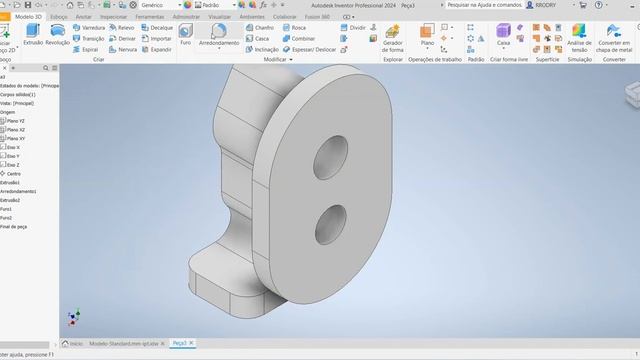This screenshot has width=640, height=360.
Task: Go to the Início home tab
Action: 72,344
